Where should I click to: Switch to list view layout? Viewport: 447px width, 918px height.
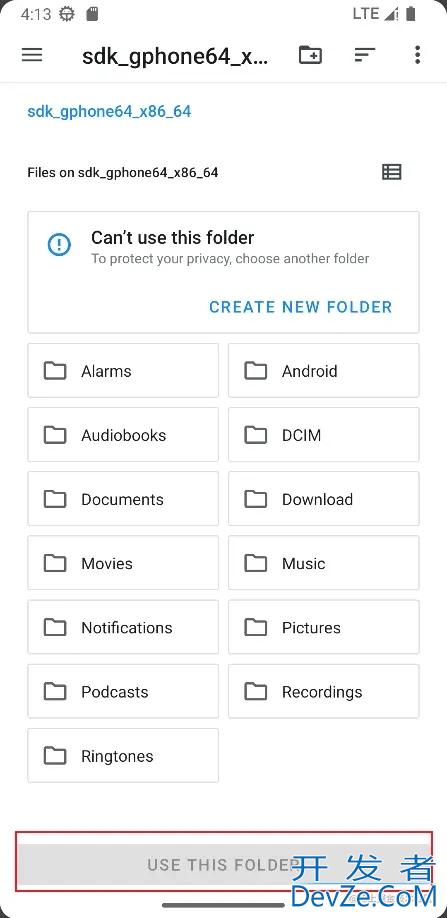coord(391,172)
